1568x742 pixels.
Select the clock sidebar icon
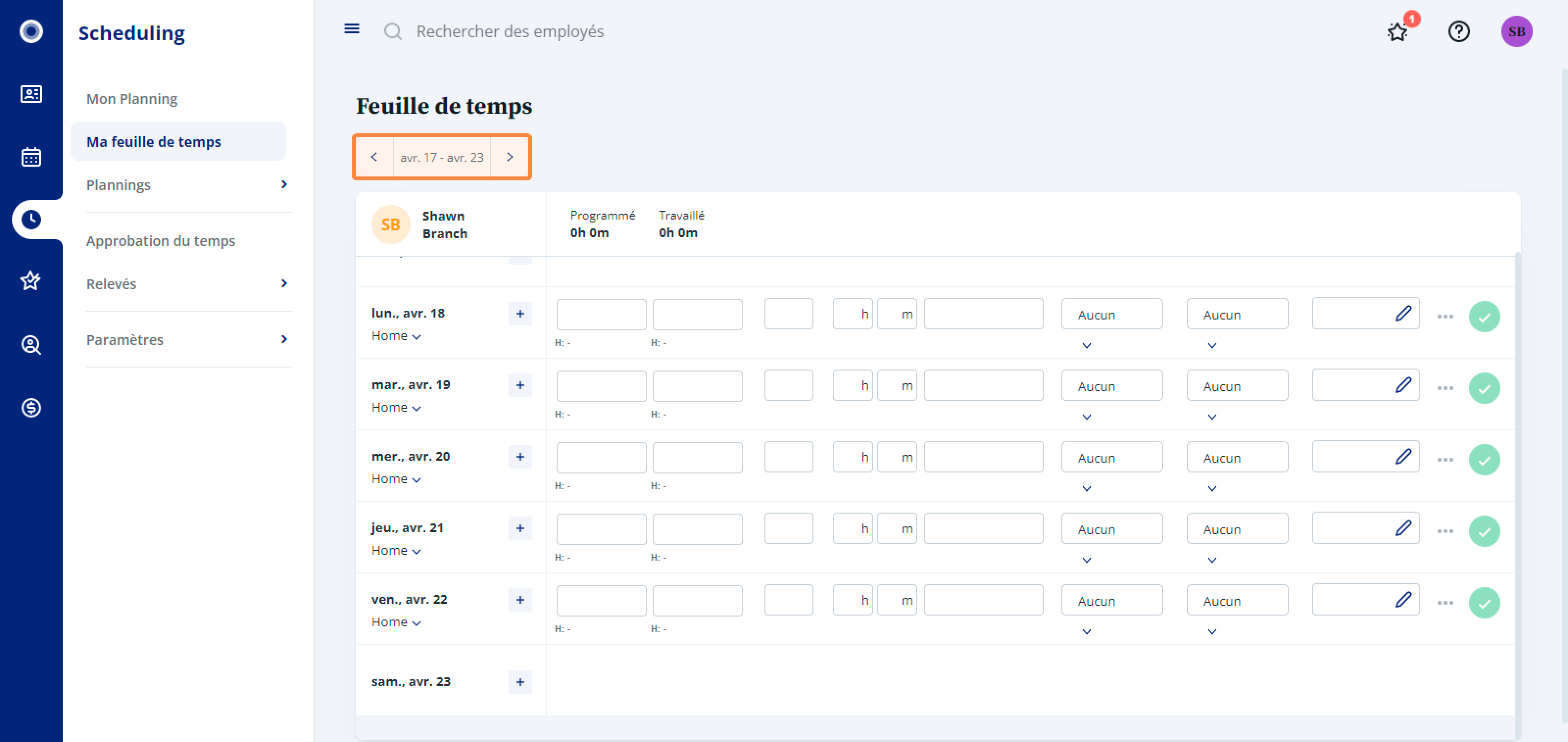[x=31, y=219]
